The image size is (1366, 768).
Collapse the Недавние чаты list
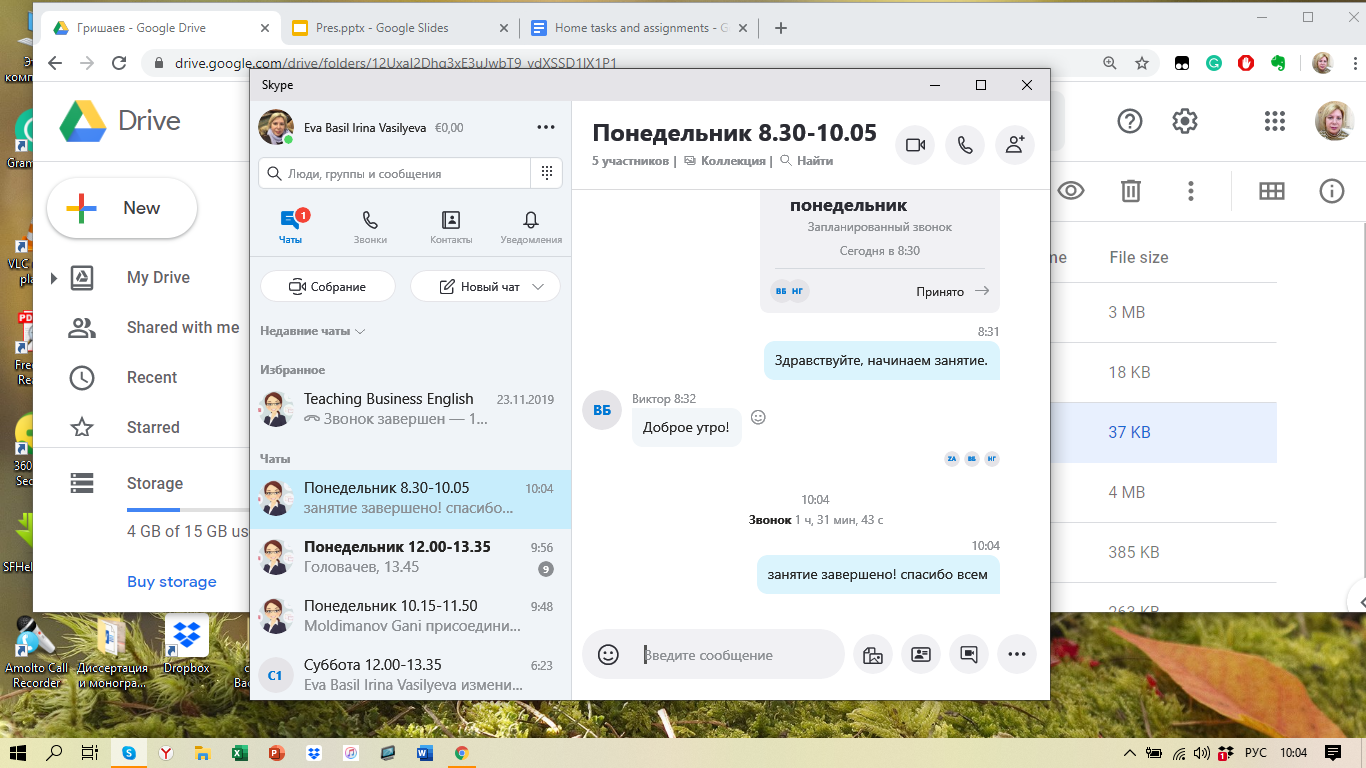pos(312,331)
